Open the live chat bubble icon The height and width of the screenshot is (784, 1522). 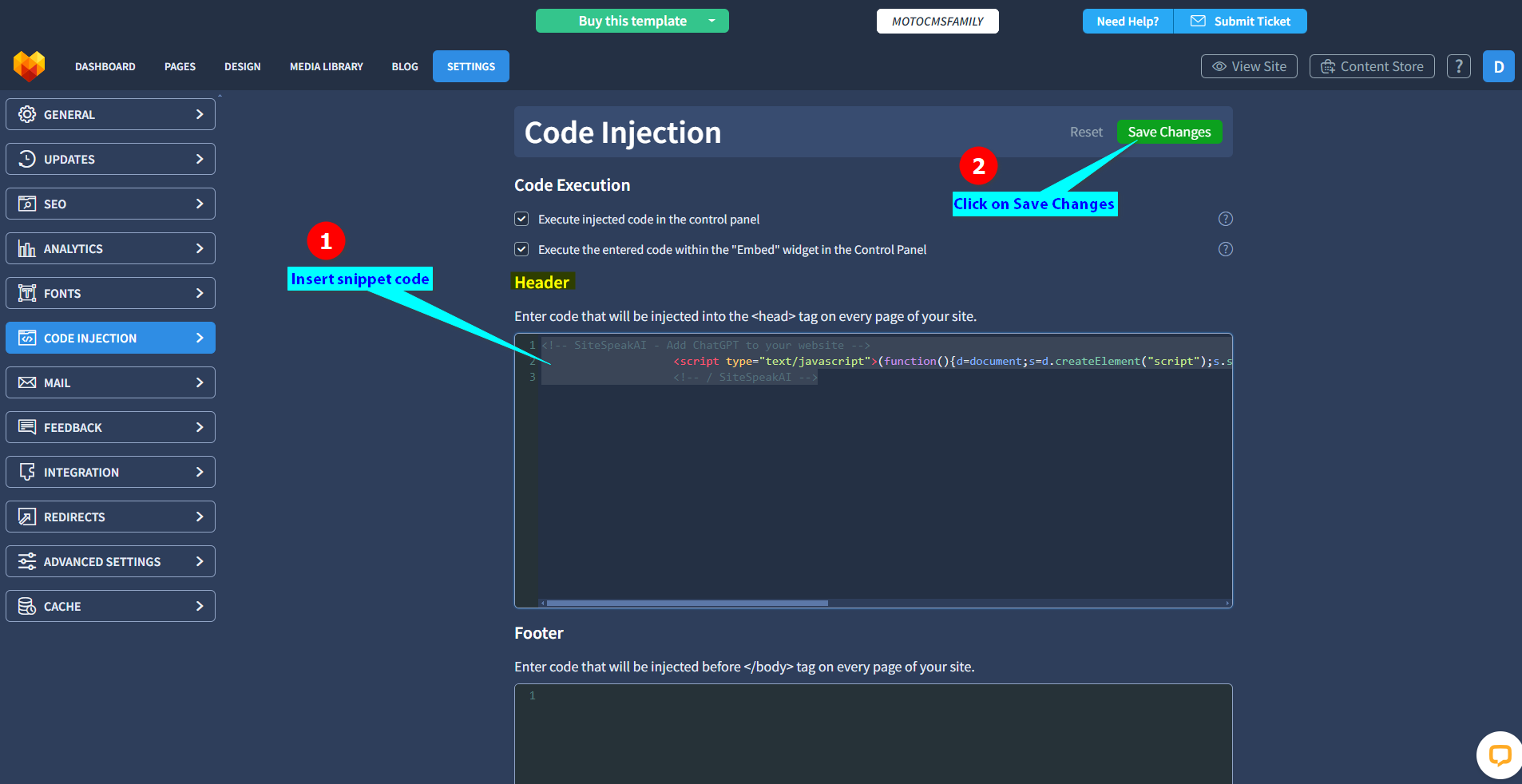pos(1499,754)
